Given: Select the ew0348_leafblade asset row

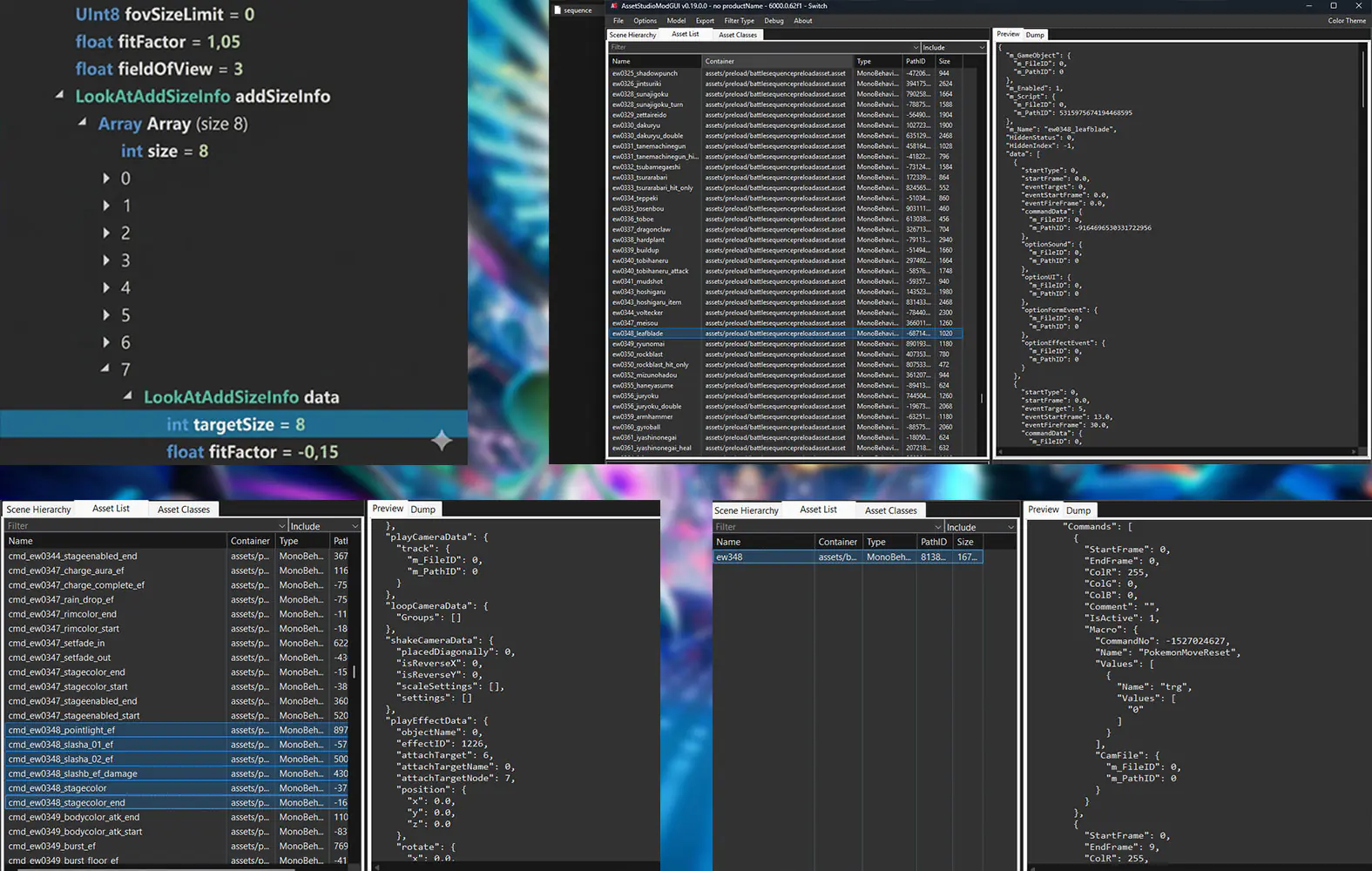Looking at the screenshot, I should (638, 334).
